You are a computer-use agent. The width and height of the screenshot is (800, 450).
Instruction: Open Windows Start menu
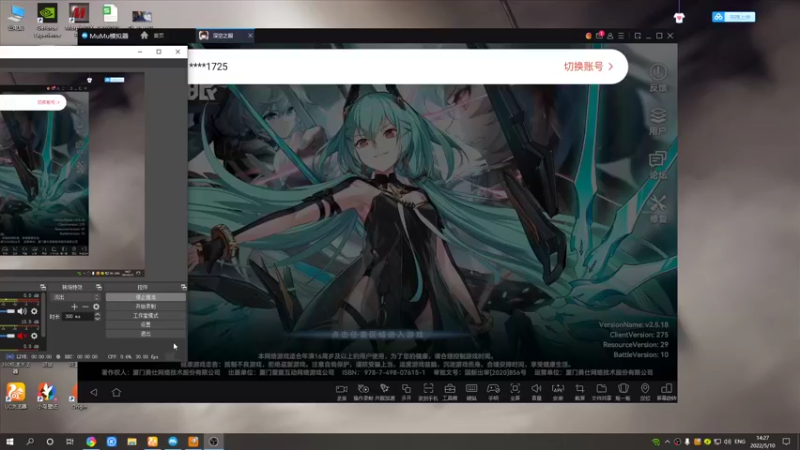pos(10,441)
